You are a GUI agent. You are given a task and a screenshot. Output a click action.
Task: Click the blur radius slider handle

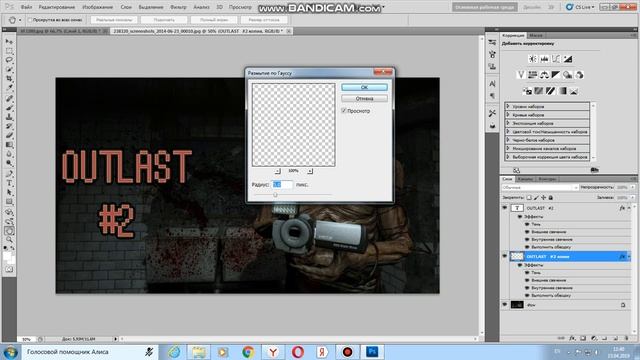(x=275, y=195)
